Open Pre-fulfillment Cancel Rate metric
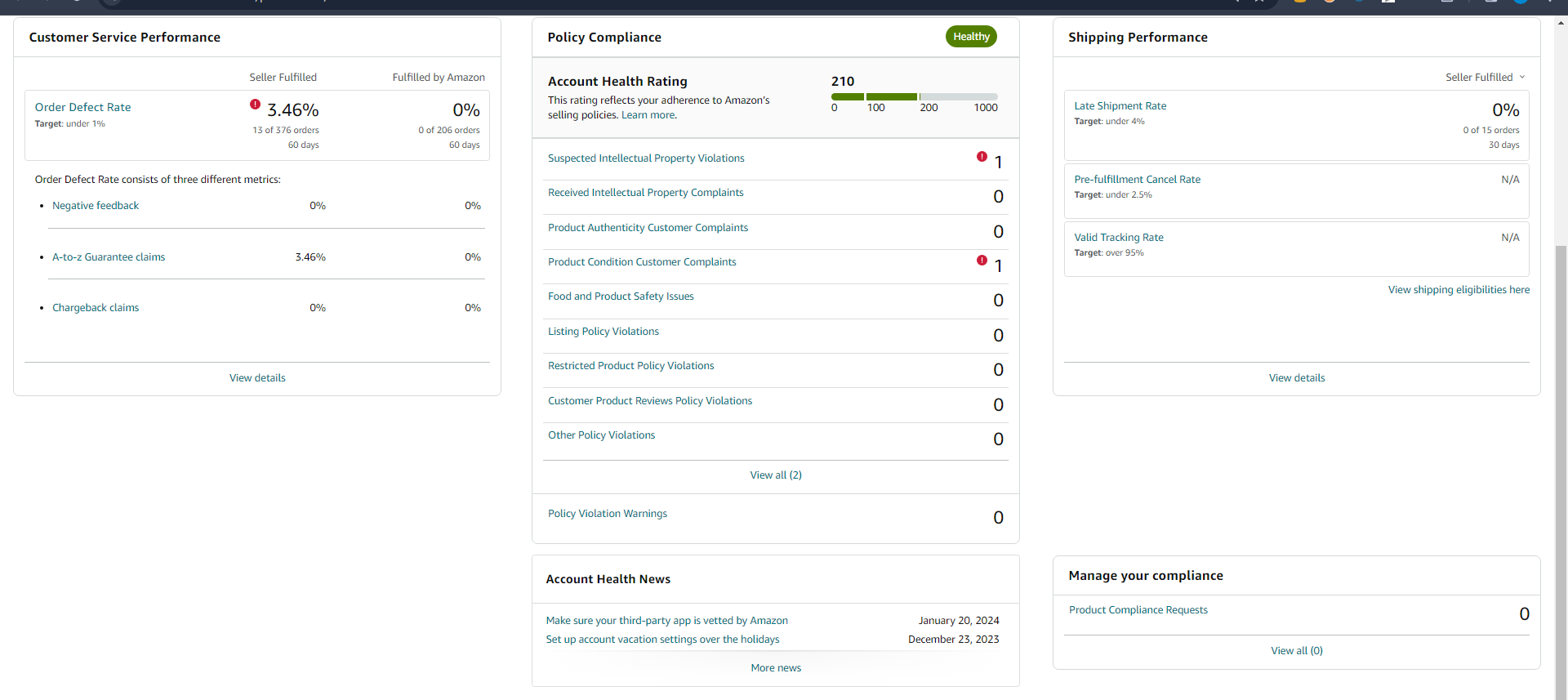 point(1137,180)
